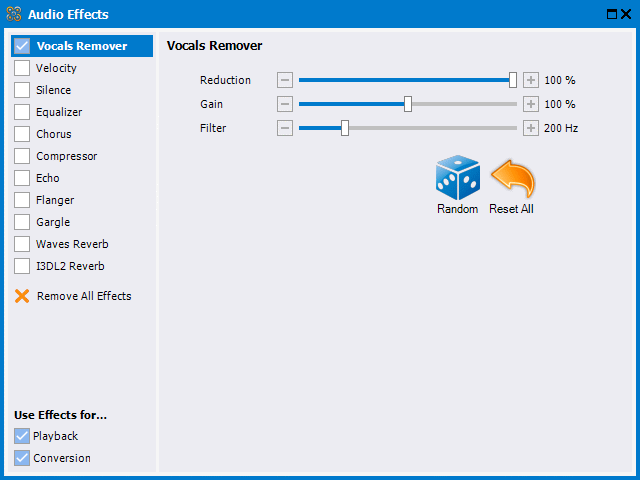This screenshot has width=640, height=480.
Task: Click the Gain slider handle
Action: (408, 104)
